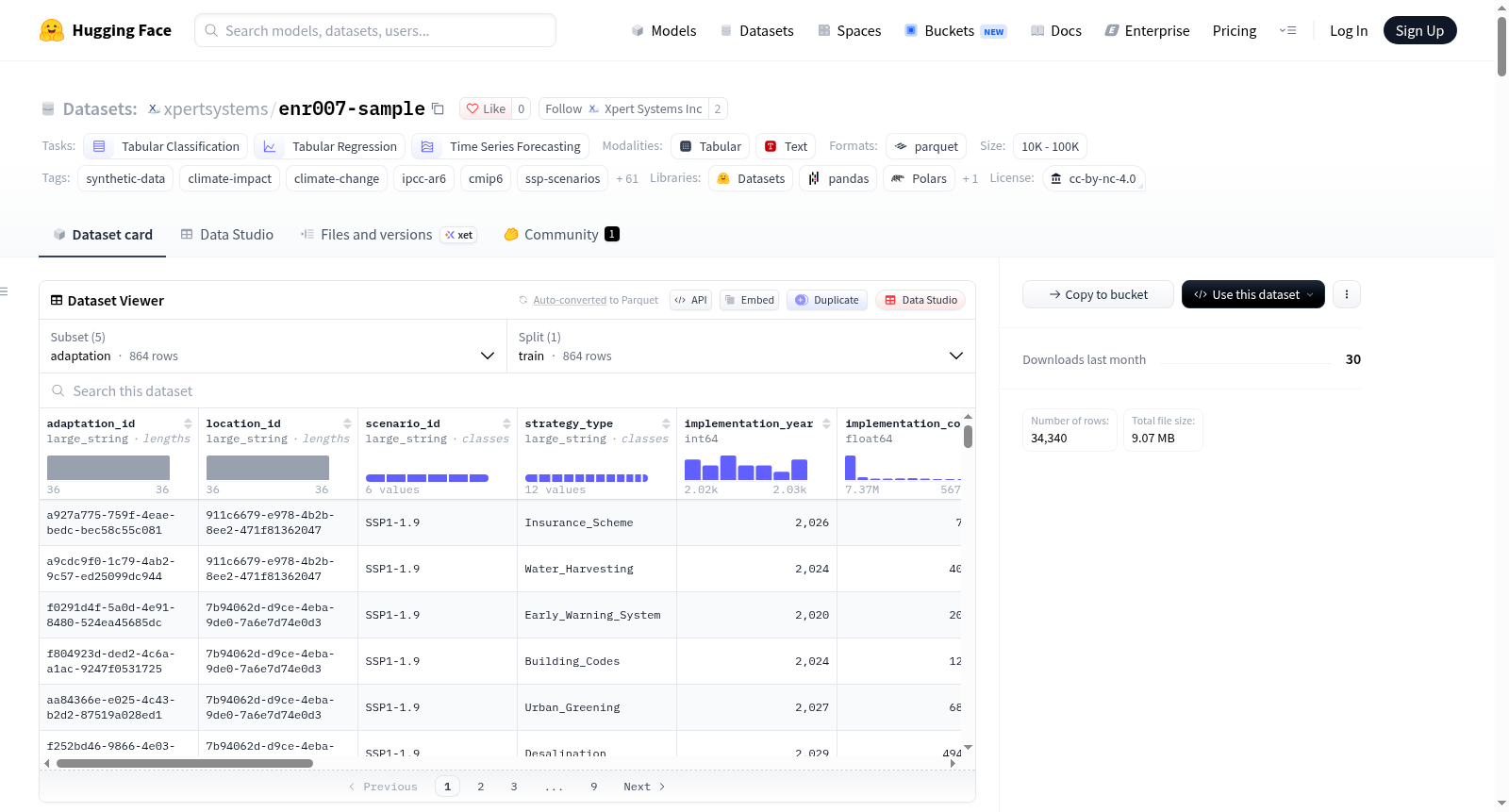Copy dataset name with the copy icon

pyautogui.click(x=438, y=108)
